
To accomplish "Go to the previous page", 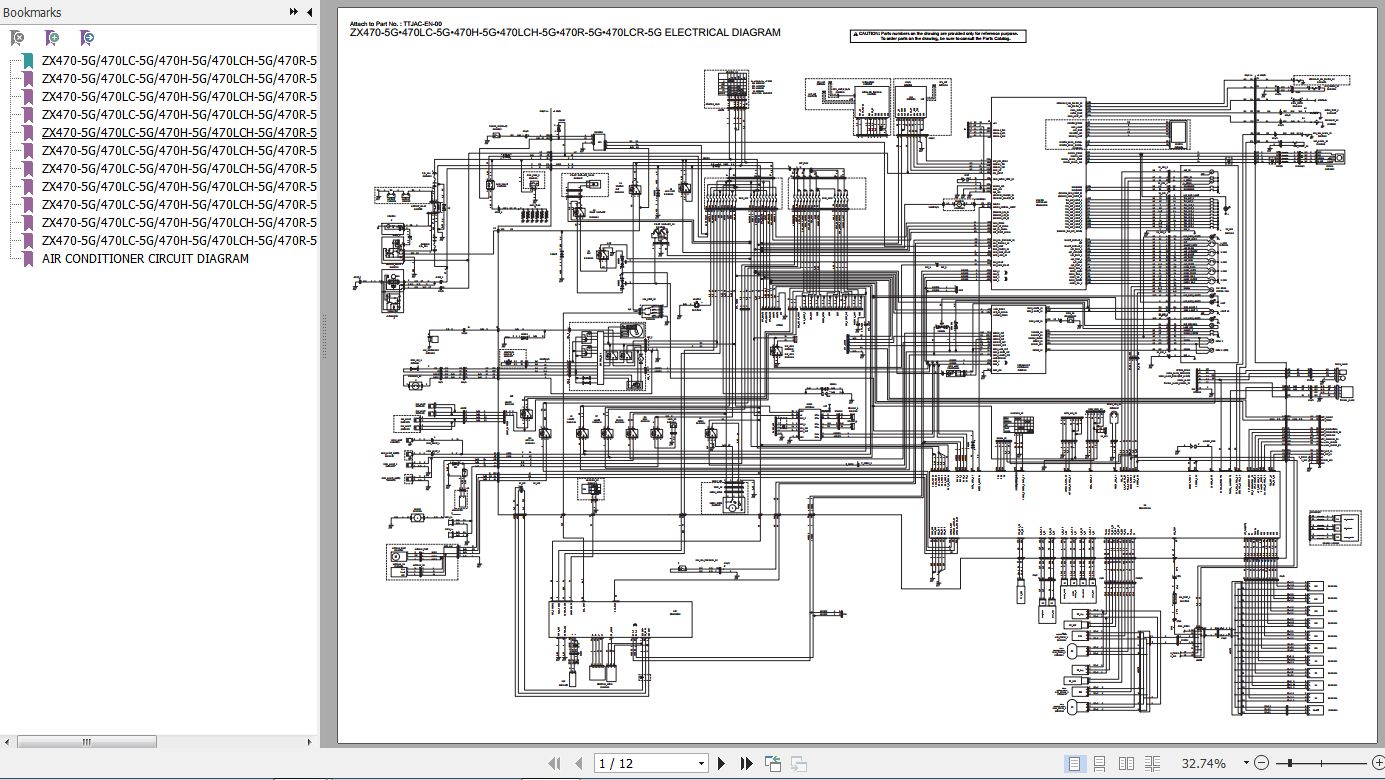I will coord(579,763).
